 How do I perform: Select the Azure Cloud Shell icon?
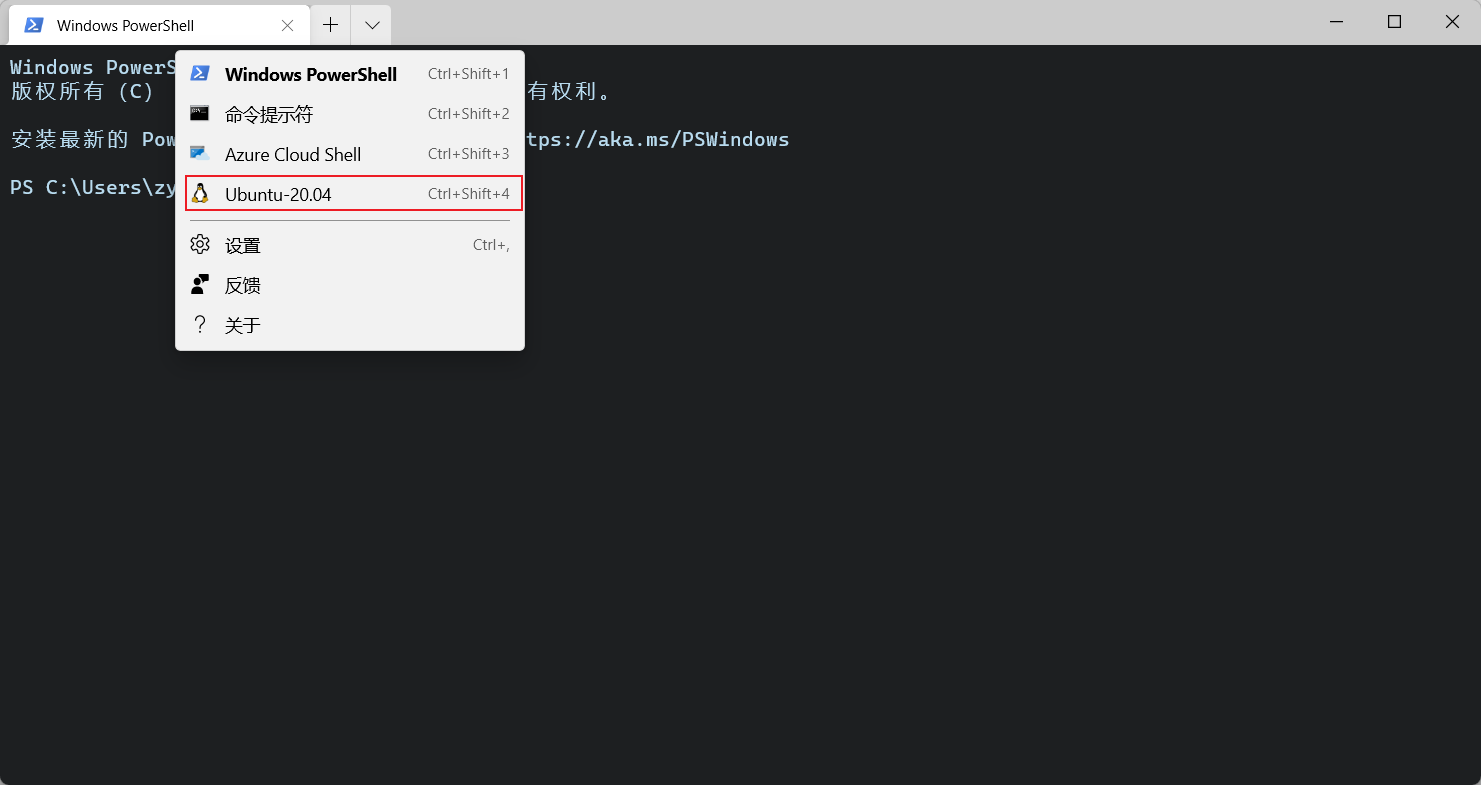pyautogui.click(x=200, y=154)
